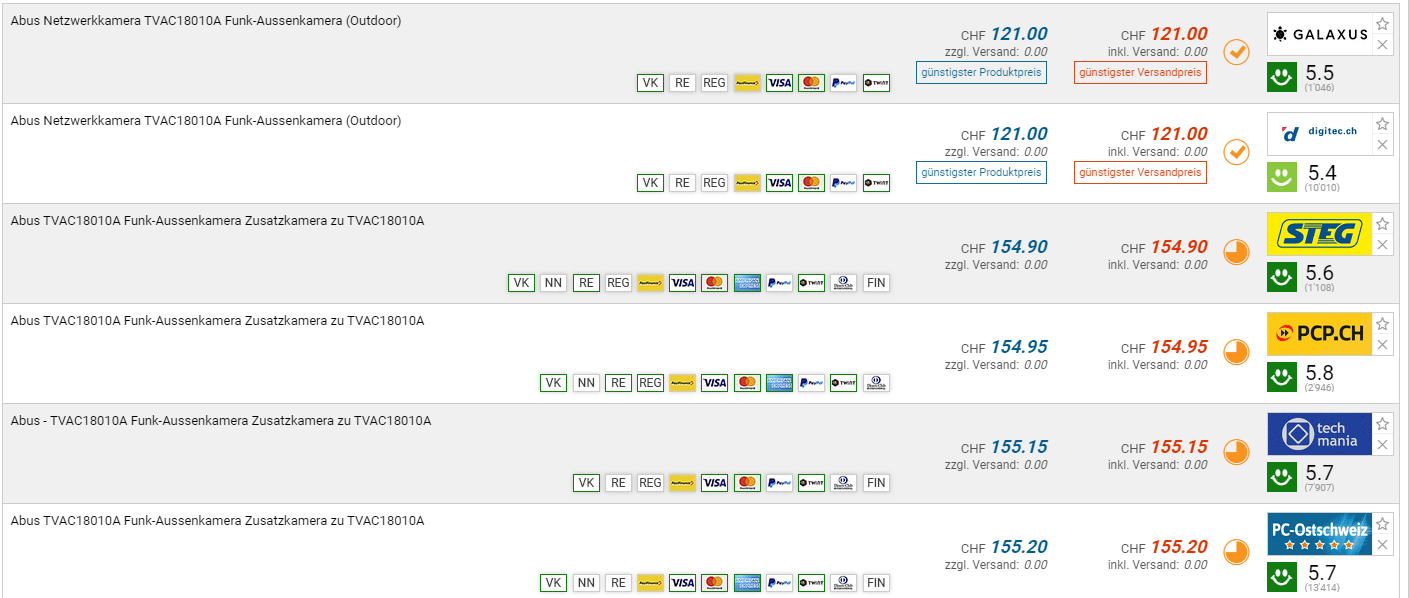Favorite the Galaxus shop with its star icon
This screenshot has height=598, width=1409.
point(1382,24)
